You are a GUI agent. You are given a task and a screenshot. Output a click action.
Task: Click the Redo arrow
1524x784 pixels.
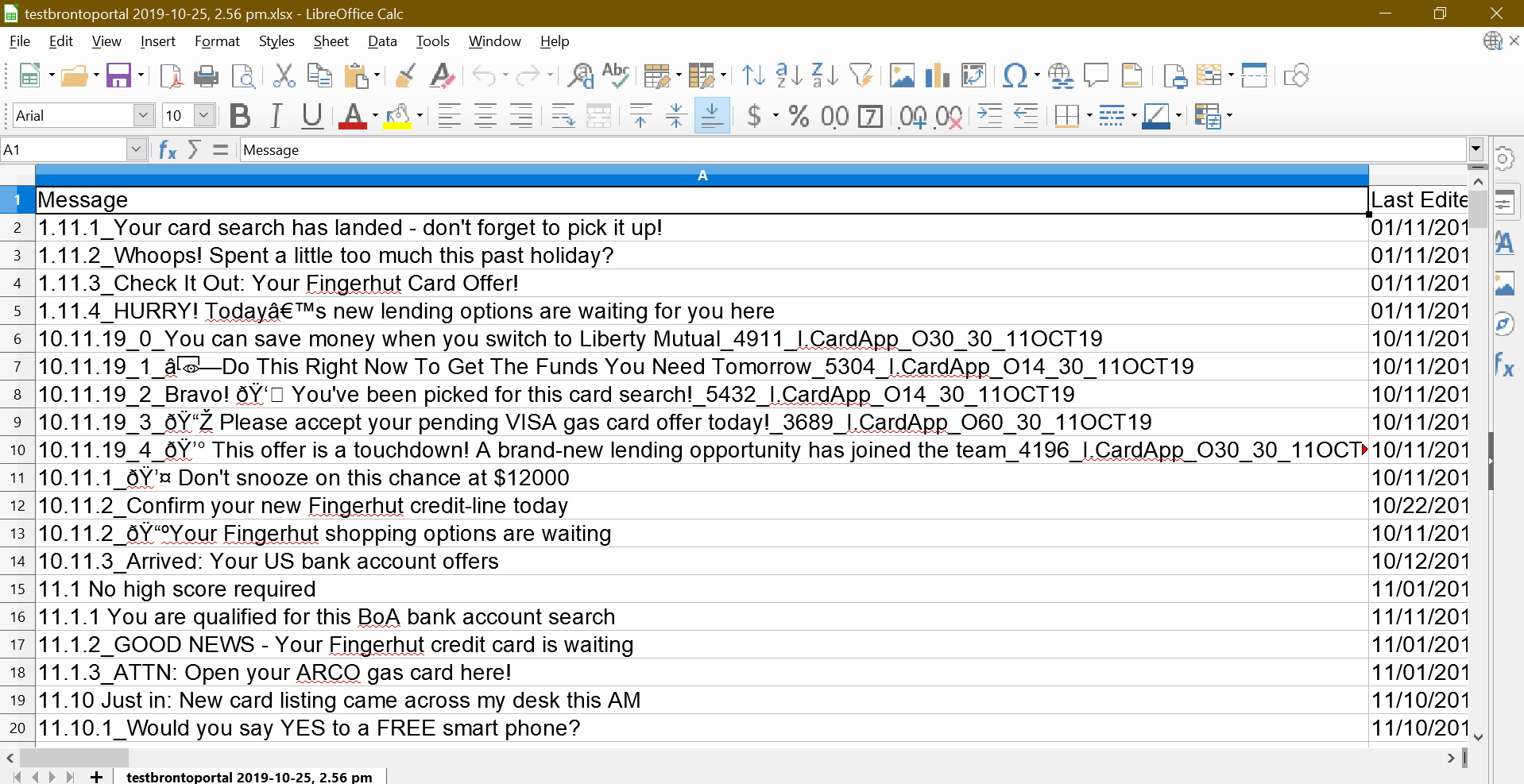[528, 75]
